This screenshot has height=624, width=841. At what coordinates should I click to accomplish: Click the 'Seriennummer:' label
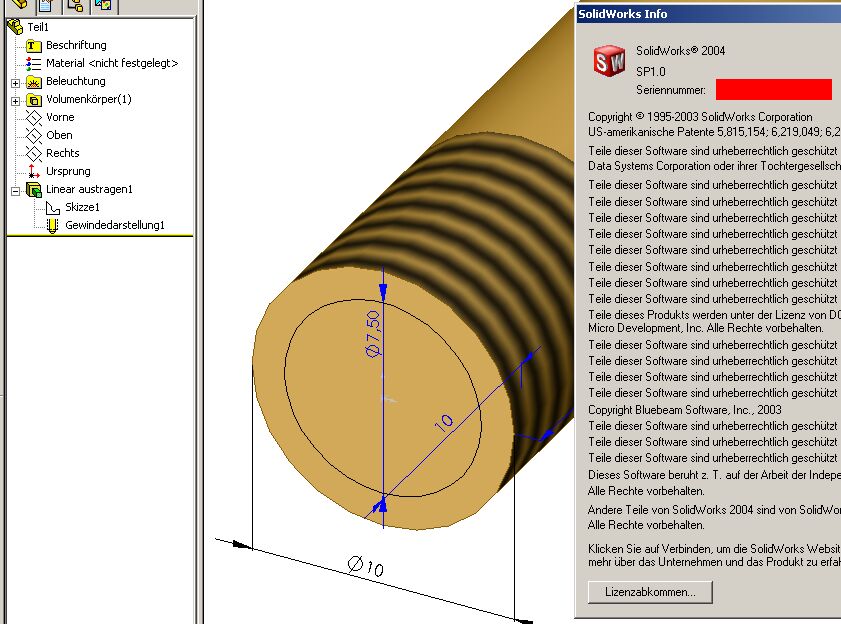(x=671, y=90)
